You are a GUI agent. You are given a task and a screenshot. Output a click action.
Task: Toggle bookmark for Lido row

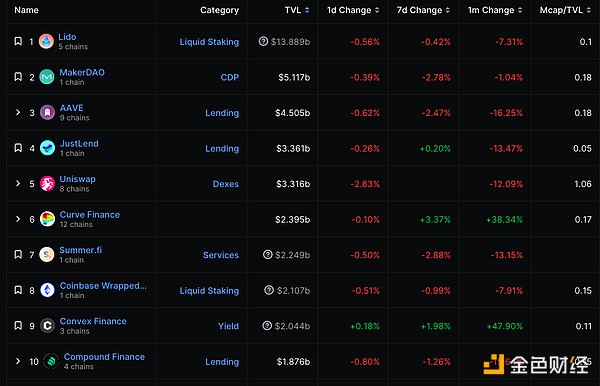(18, 41)
